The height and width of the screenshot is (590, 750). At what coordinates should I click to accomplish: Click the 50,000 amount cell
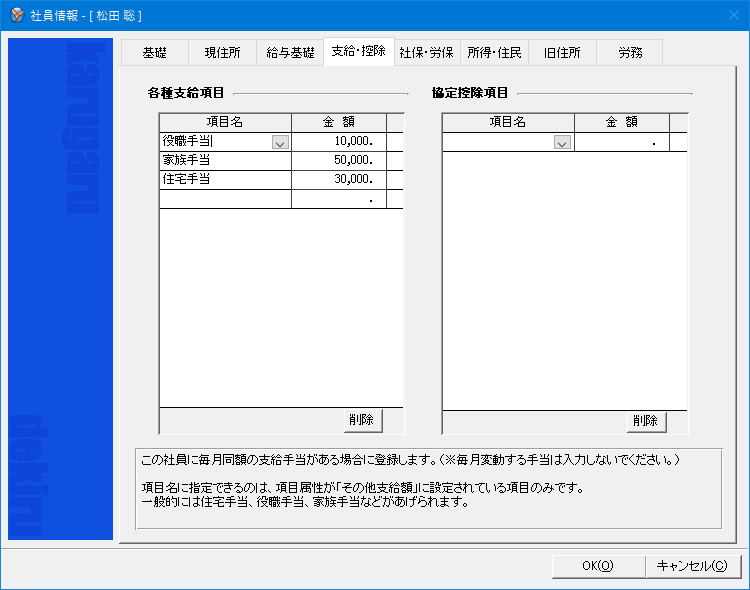point(339,161)
